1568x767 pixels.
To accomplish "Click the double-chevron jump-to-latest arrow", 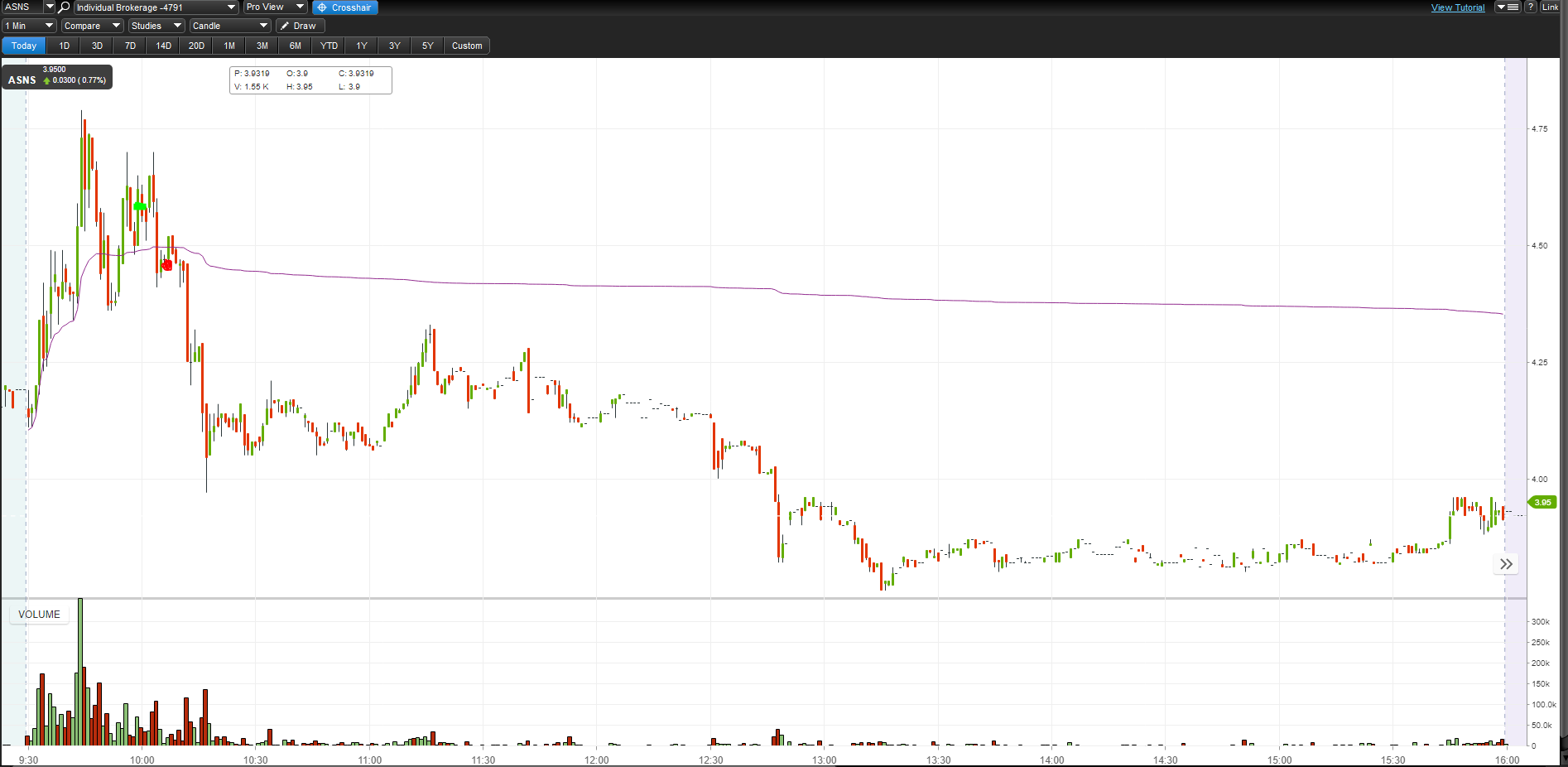I will coord(1506,564).
